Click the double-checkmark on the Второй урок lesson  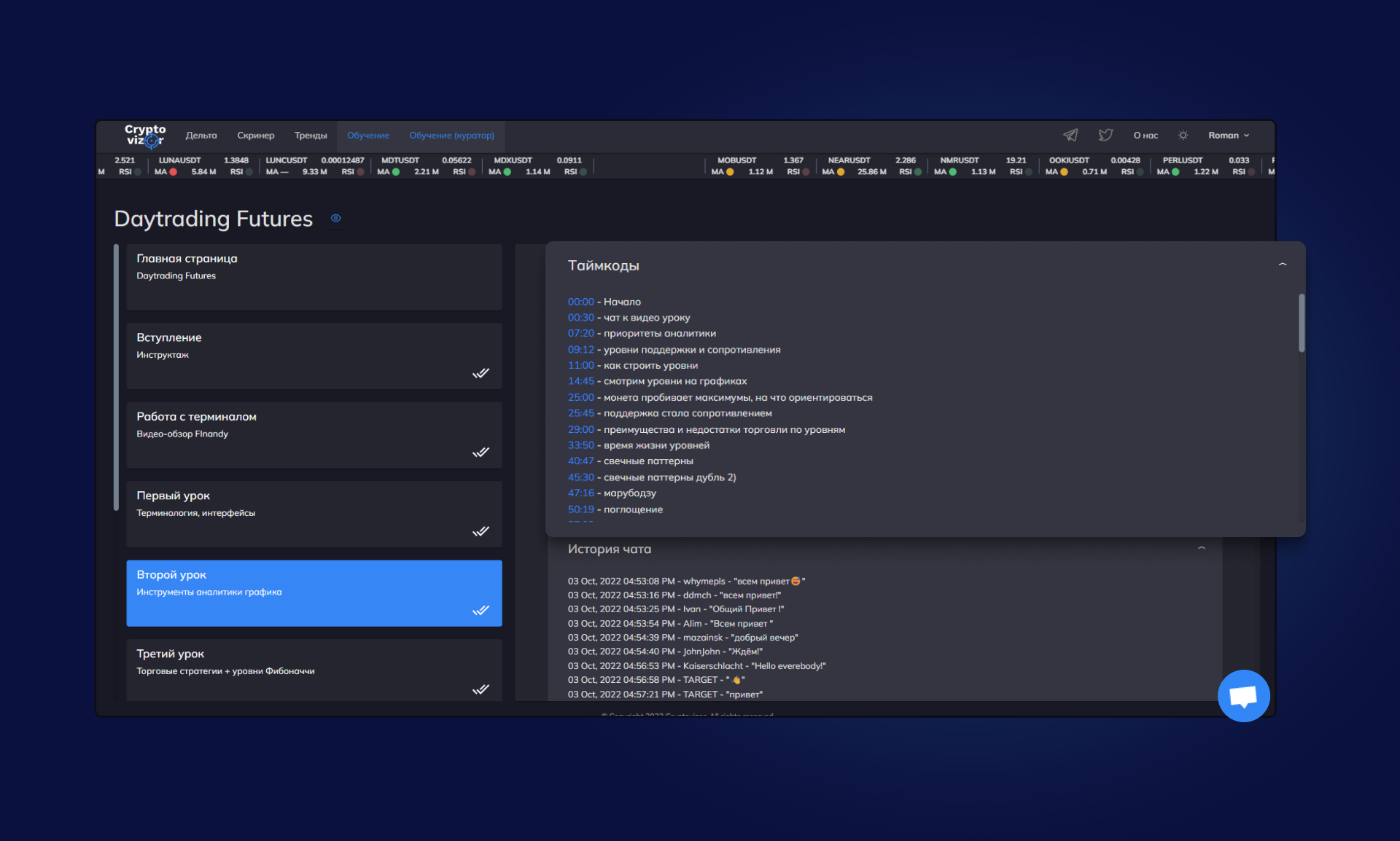(481, 611)
